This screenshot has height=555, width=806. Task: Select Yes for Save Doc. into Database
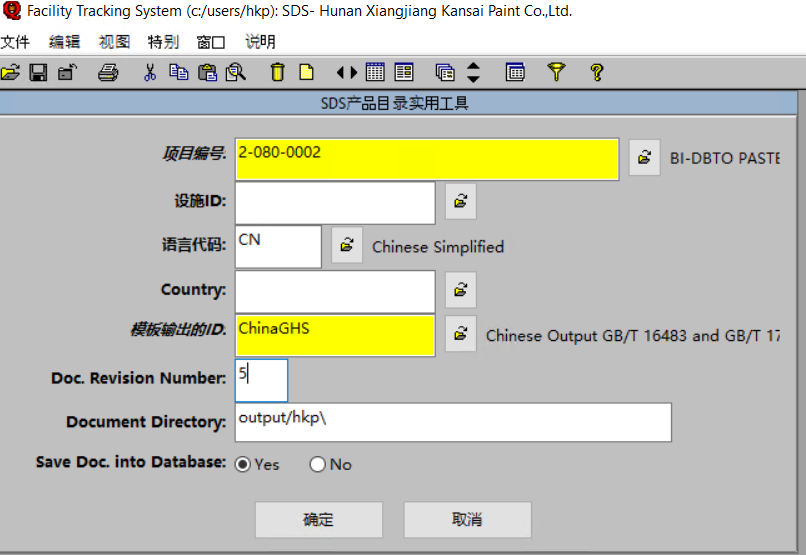(243, 465)
